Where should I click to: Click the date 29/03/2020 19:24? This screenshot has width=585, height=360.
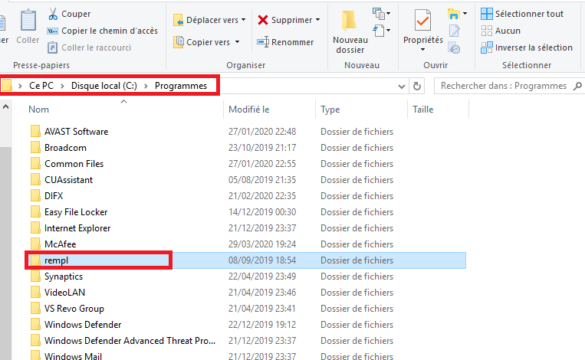pyautogui.click(x=262, y=244)
